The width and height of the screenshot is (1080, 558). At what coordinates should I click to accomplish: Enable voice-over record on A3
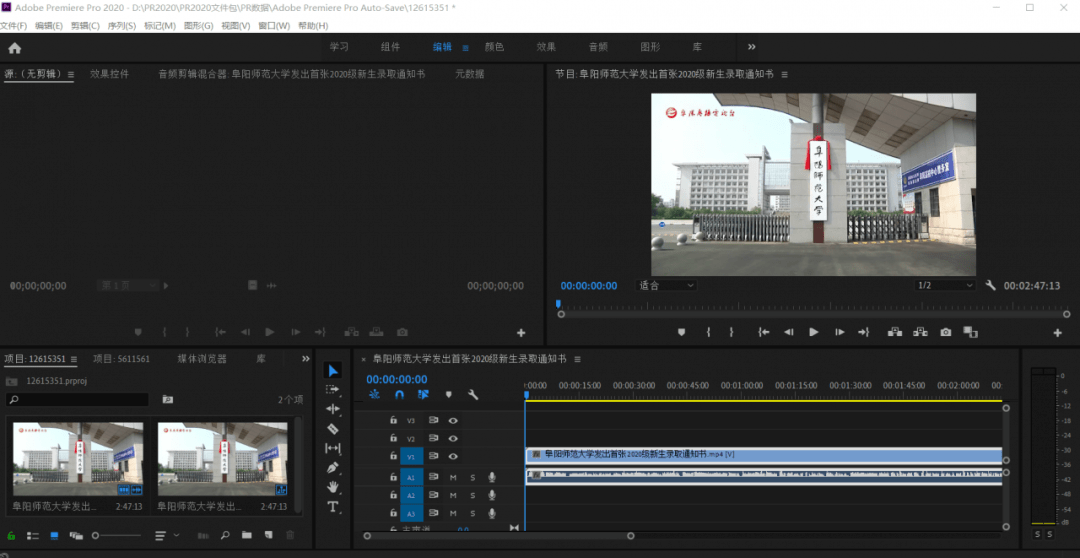pyautogui.click(x=492, y=514)
